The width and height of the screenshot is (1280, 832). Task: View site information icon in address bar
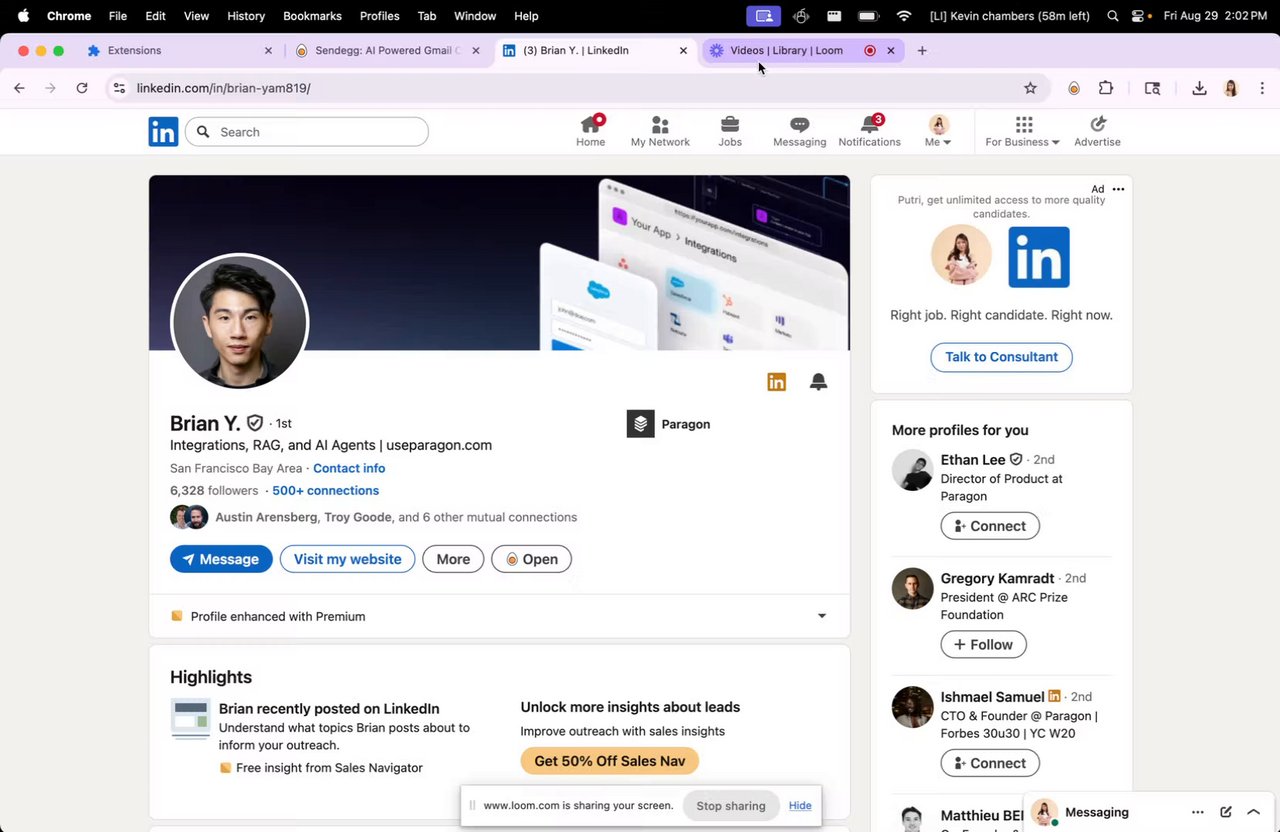click(119, 88)
